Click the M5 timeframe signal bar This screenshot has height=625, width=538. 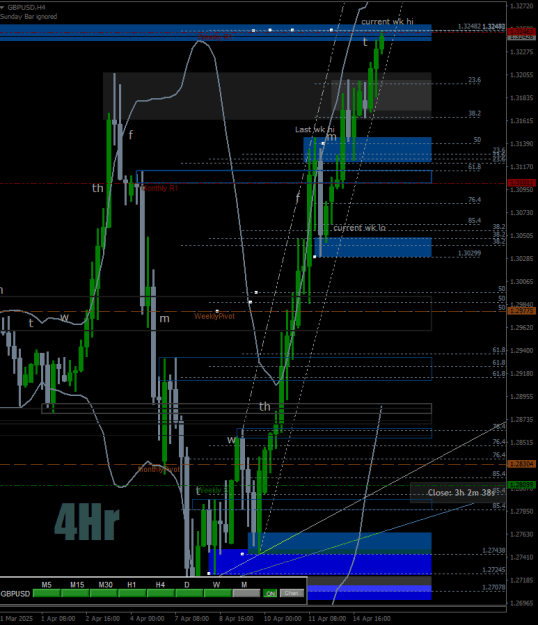click(x=47, y=593)
